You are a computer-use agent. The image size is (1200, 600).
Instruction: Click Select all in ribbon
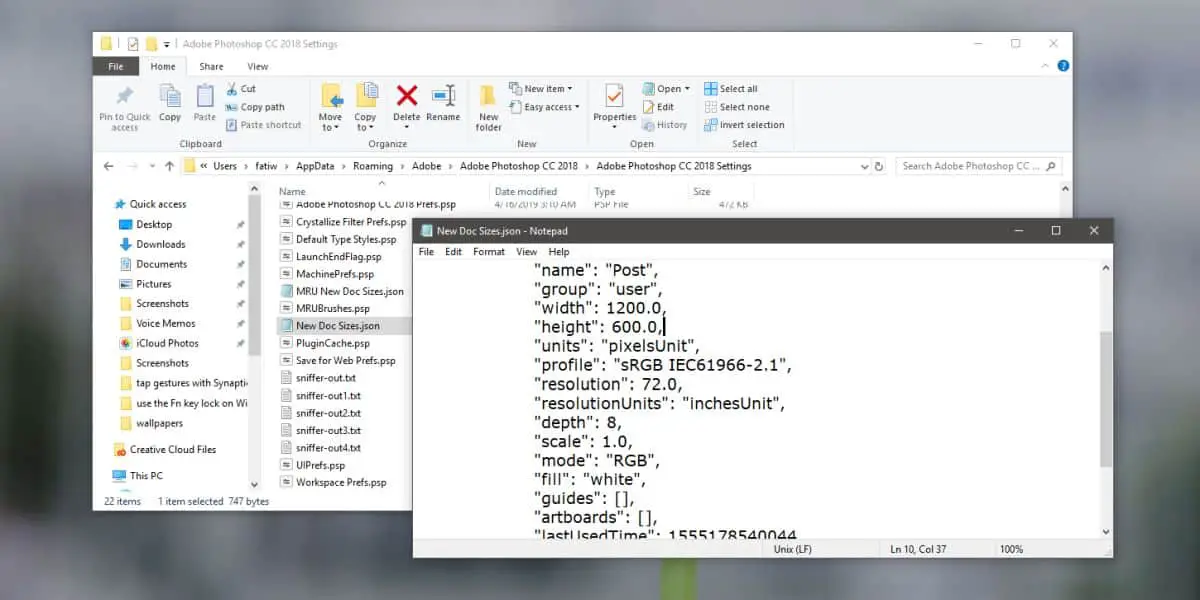click(731, 89)
